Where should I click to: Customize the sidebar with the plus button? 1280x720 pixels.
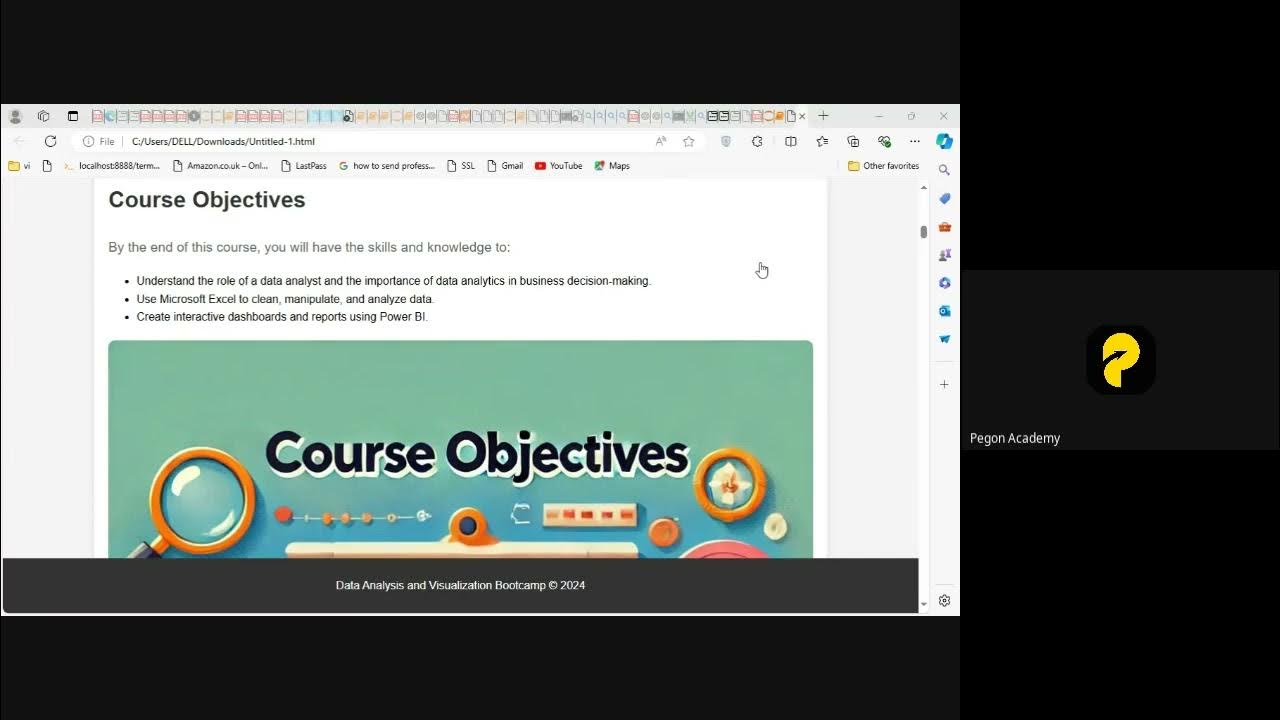(x=944, y=384)
